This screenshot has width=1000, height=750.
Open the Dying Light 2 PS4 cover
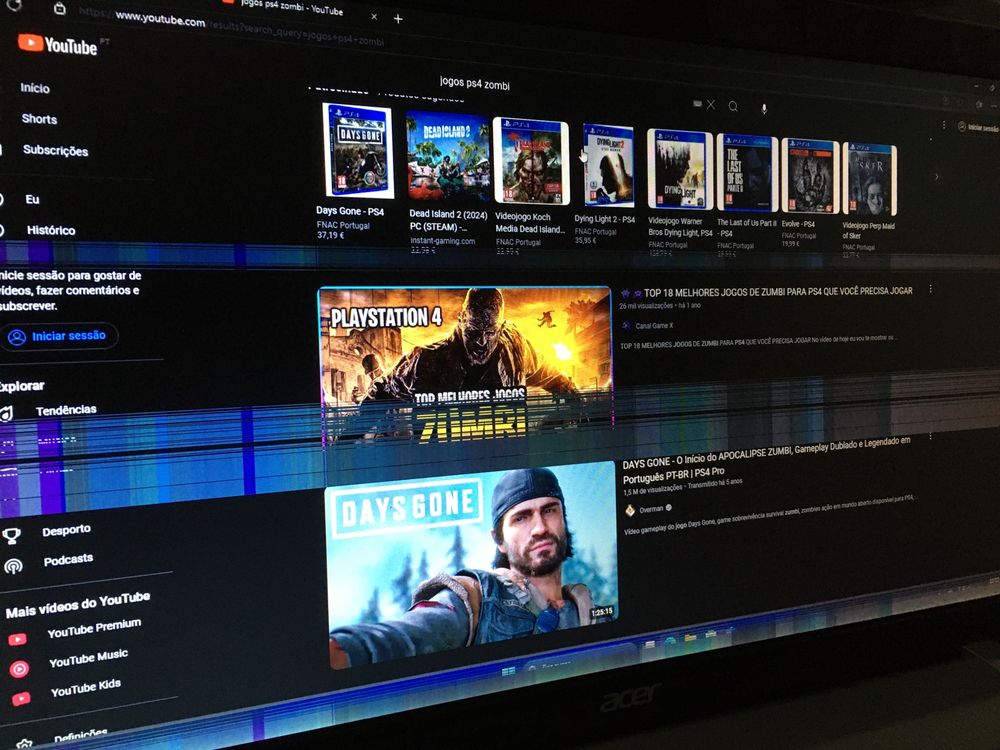(x=608, y=166)
